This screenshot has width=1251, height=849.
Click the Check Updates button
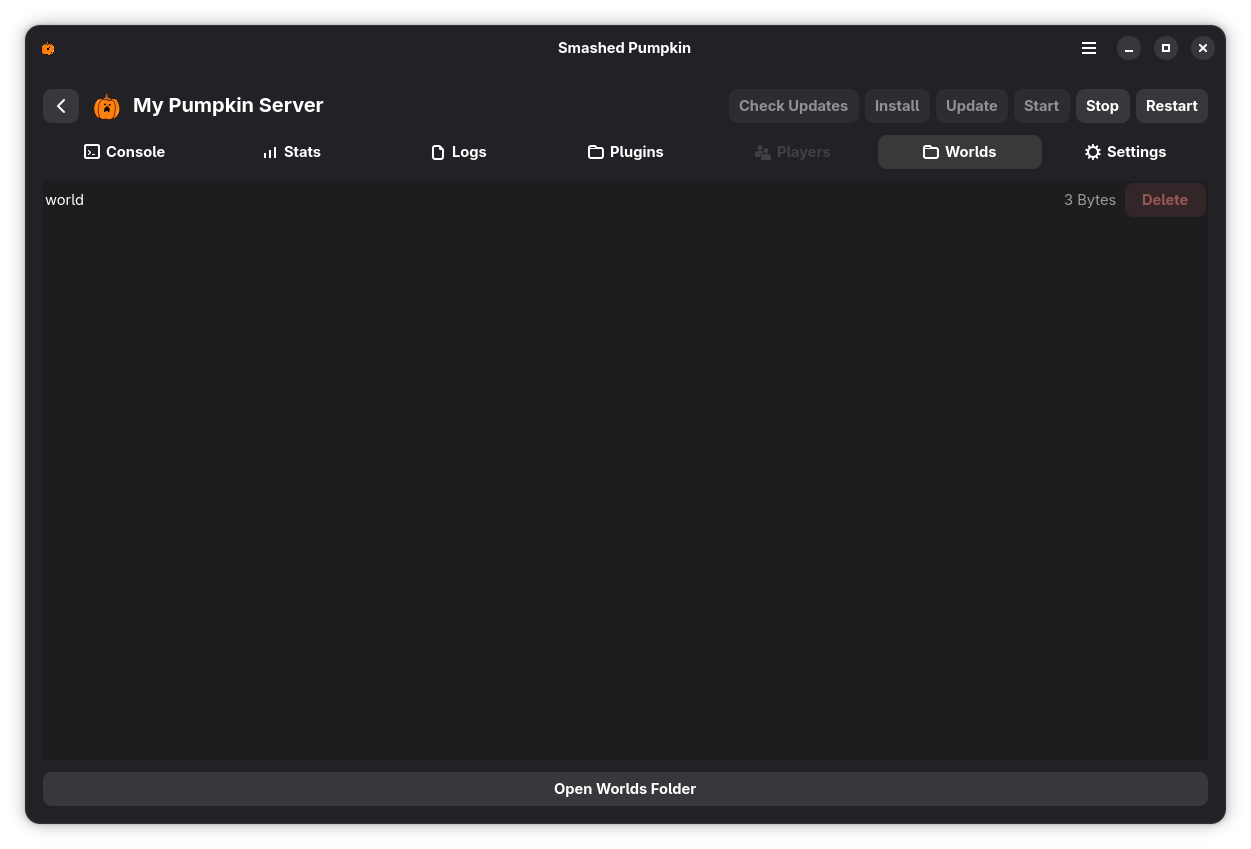pos(793,106)
